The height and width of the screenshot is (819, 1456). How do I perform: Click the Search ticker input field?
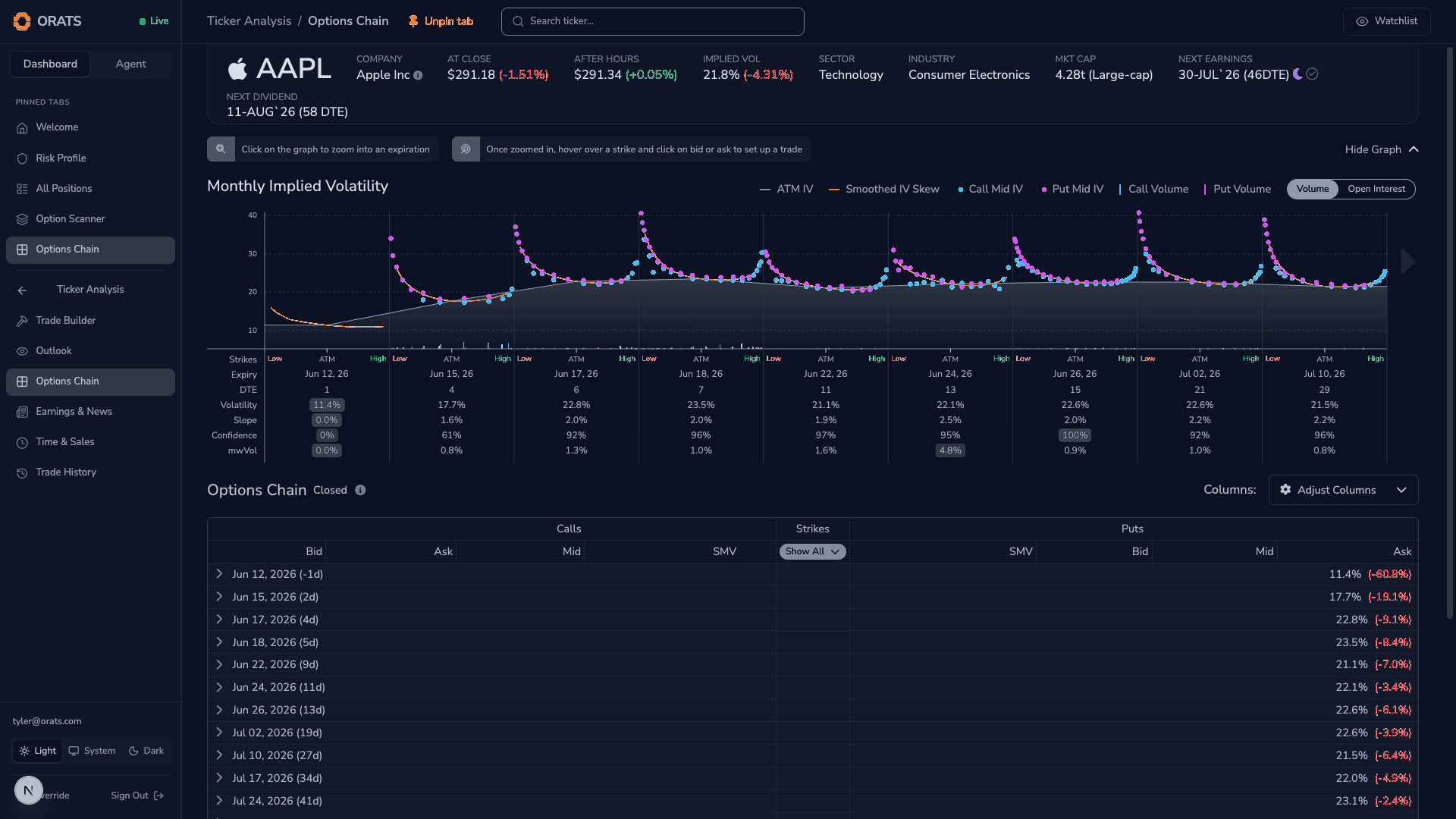[x=652, y=21]
